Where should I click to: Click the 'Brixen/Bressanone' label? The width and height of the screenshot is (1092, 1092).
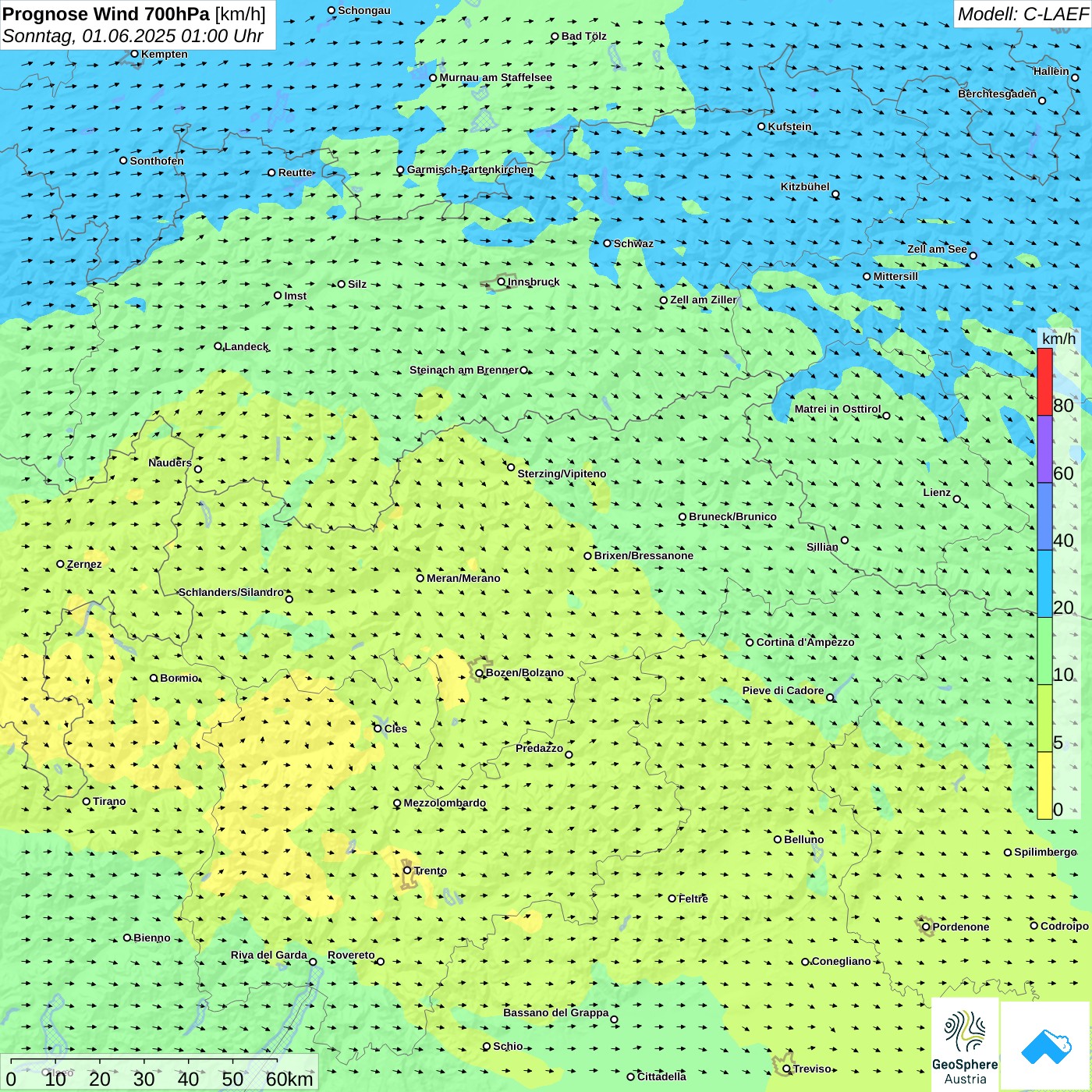[643, 555]
